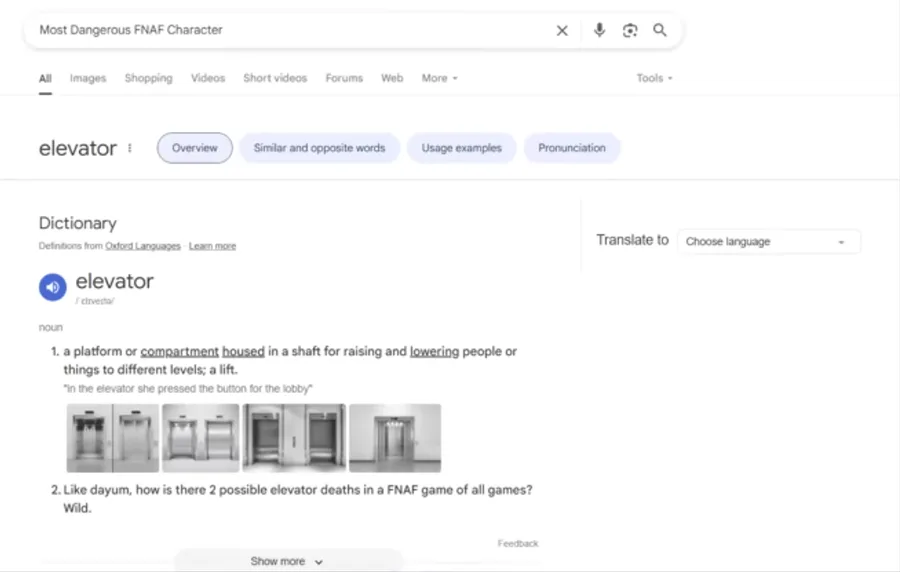The image size is (900, 572).
Task: Open the second elevator thumbnail image
Action: coord(200,438)
